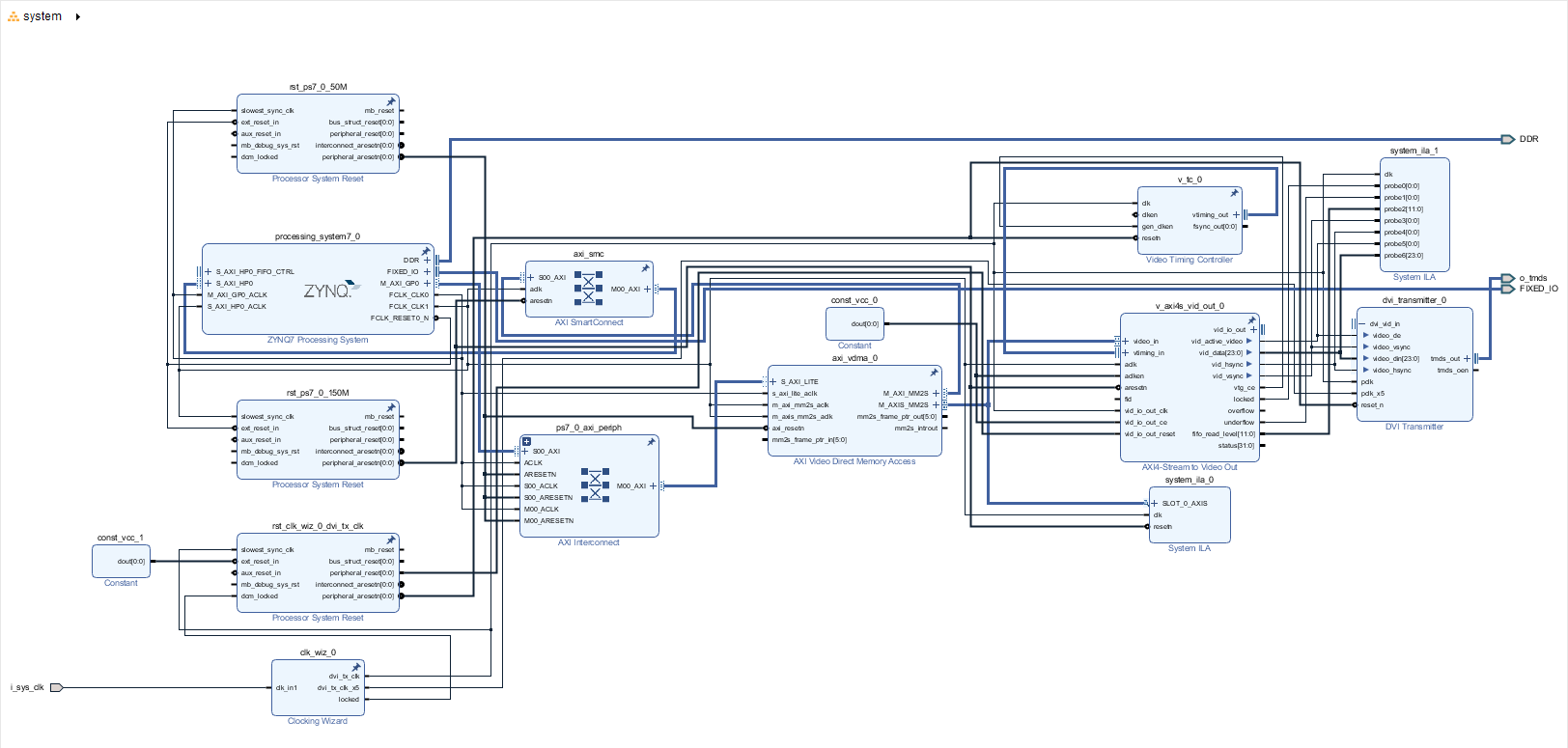Select the DDR external port symbol

[1507, 139]
